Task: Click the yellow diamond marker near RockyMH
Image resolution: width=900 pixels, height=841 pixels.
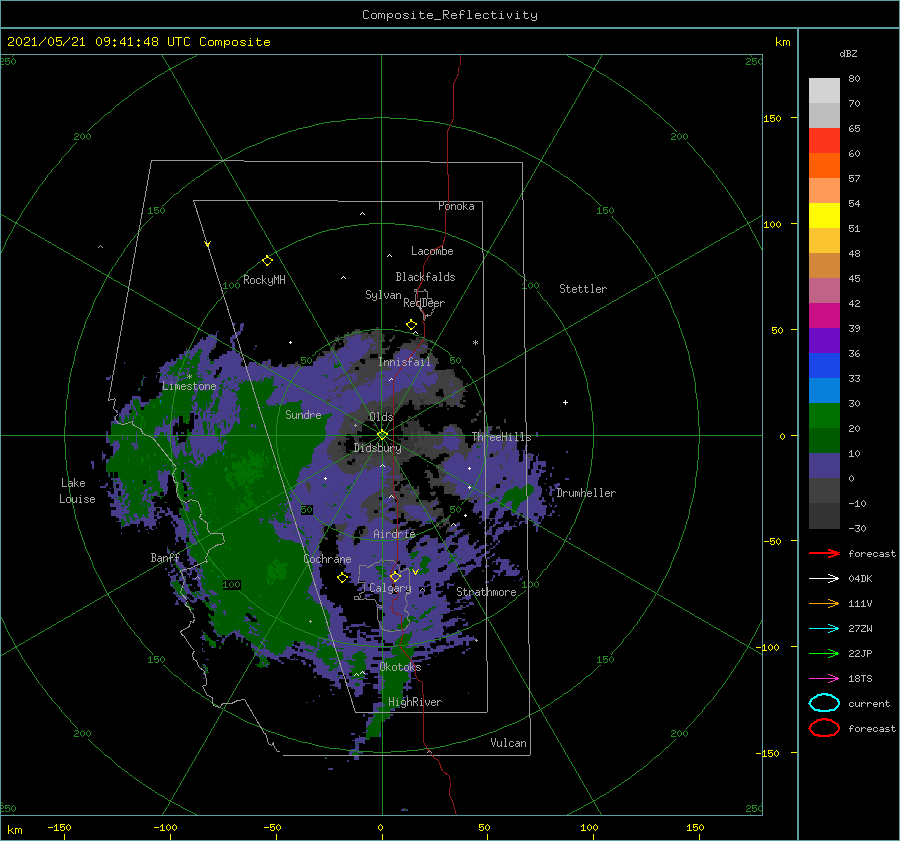Action: tap(267, 261)
